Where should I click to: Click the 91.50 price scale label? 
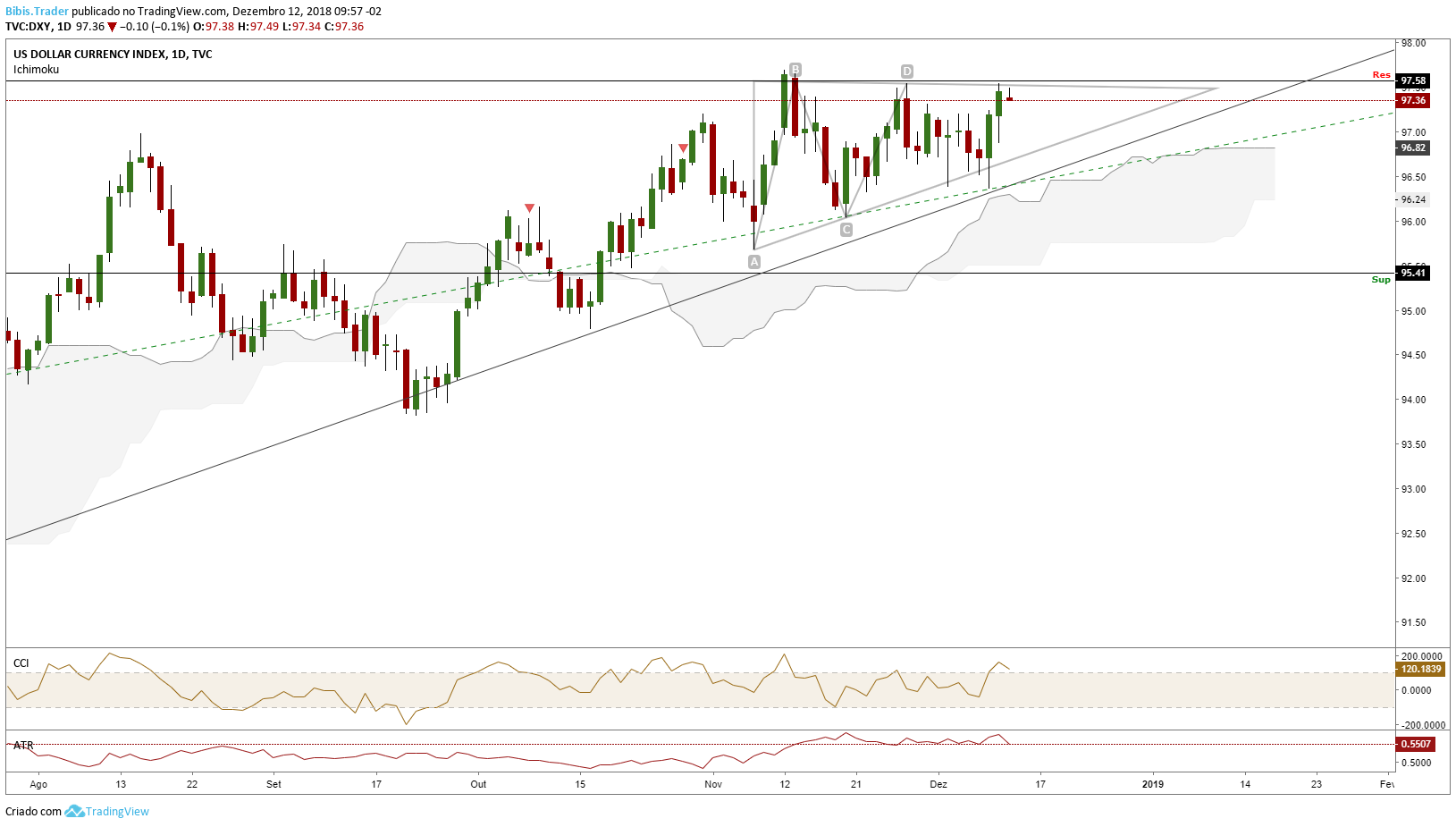click(1414, 622)
